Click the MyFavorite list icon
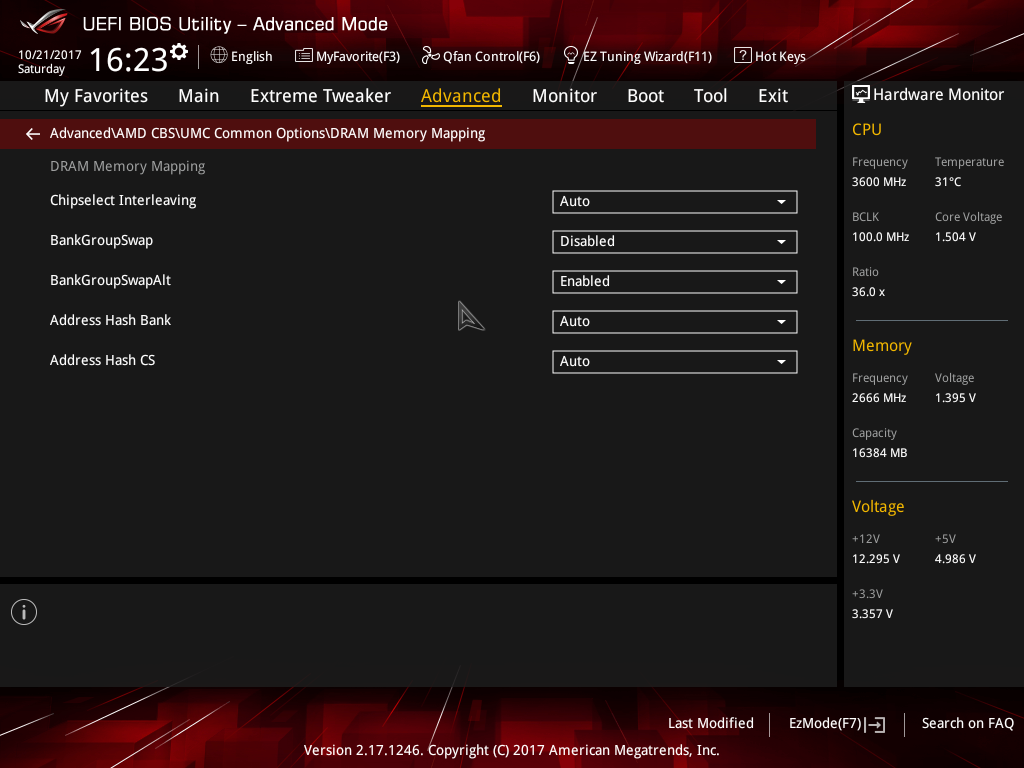Viewport: 1024px width, 768px height. click(304, 56)
